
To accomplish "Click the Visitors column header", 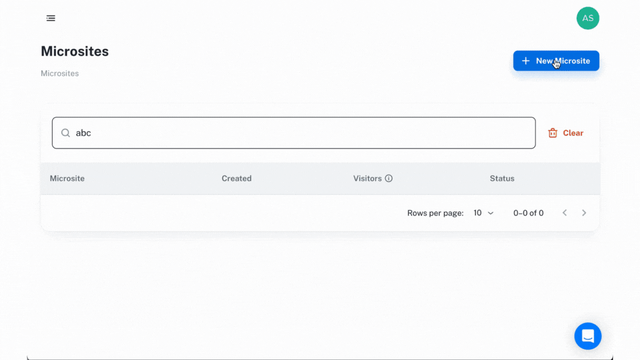I will click(x=367, y=178).
